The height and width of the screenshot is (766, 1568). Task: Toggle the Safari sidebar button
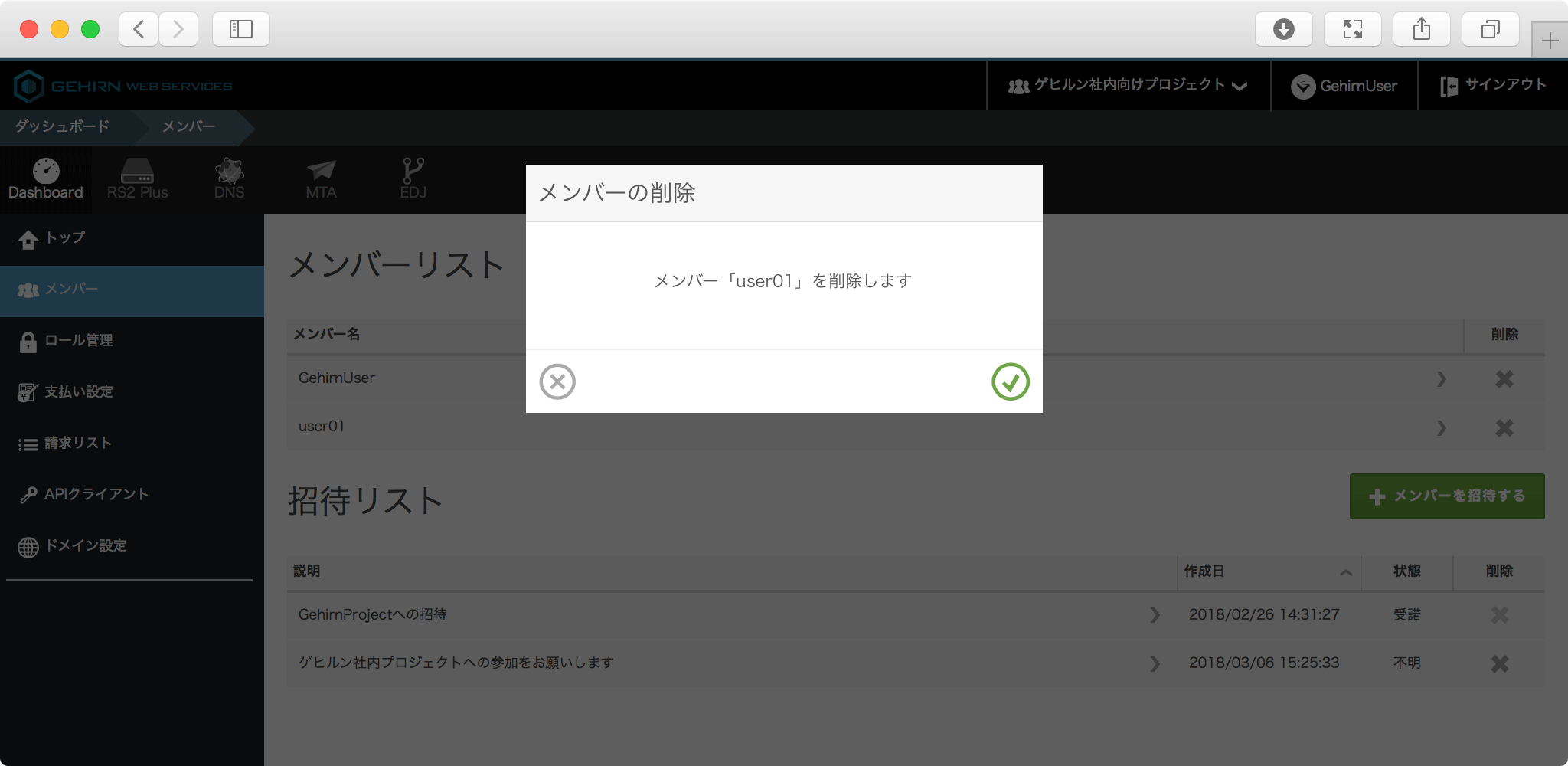tap(240, 29)
